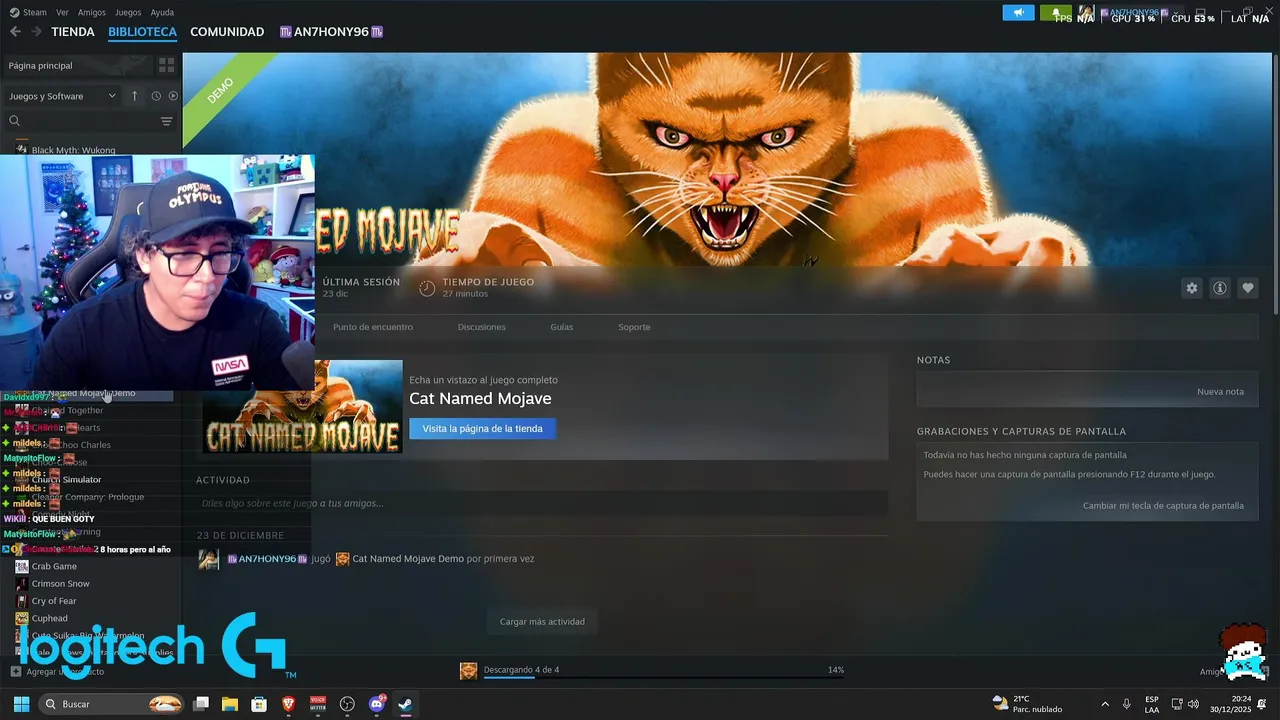Add Cat Named Mojave Demo to favorites
This screenshot has height=720, width=1280.
1248,288
